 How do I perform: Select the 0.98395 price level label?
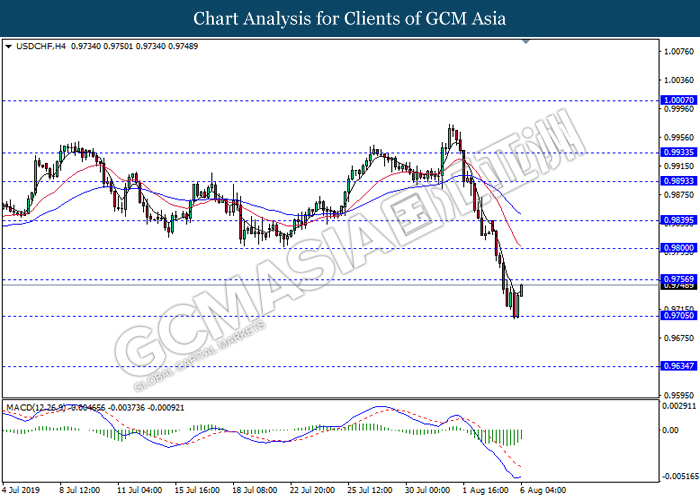[x=679, y=220]
